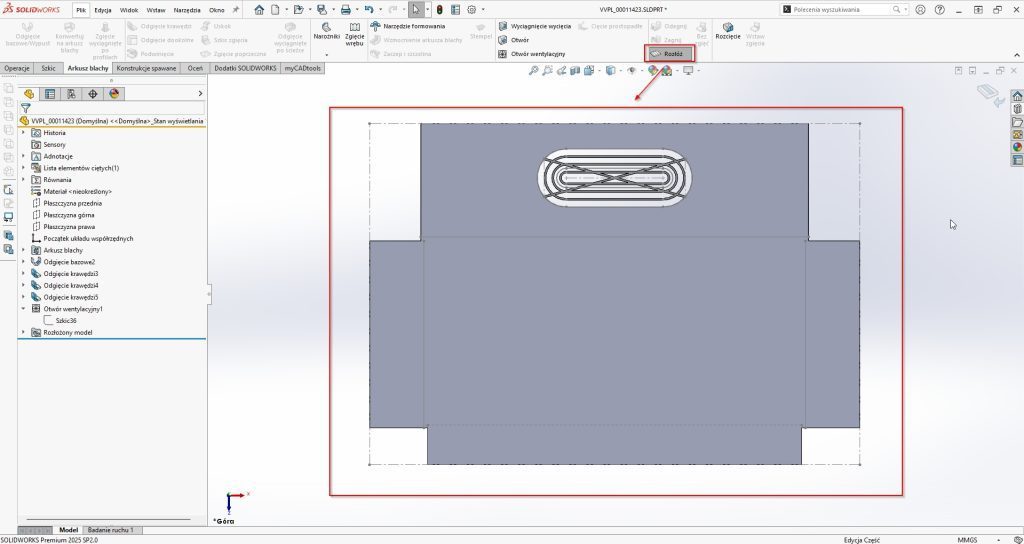Image resolution: width=1024 pixels, height=544 pixels.
Task: Launch the Otwór hole wizard
Action: pyautogui.click(x=513, y=40)
